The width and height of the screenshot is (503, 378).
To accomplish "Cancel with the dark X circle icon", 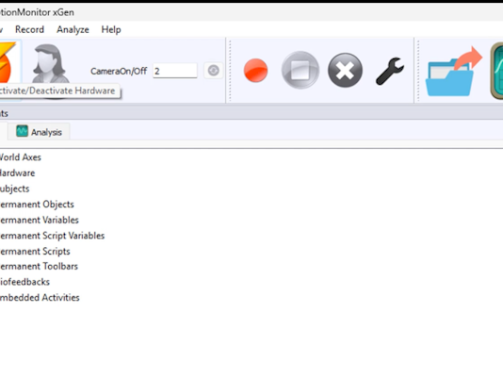I will 345,70.
